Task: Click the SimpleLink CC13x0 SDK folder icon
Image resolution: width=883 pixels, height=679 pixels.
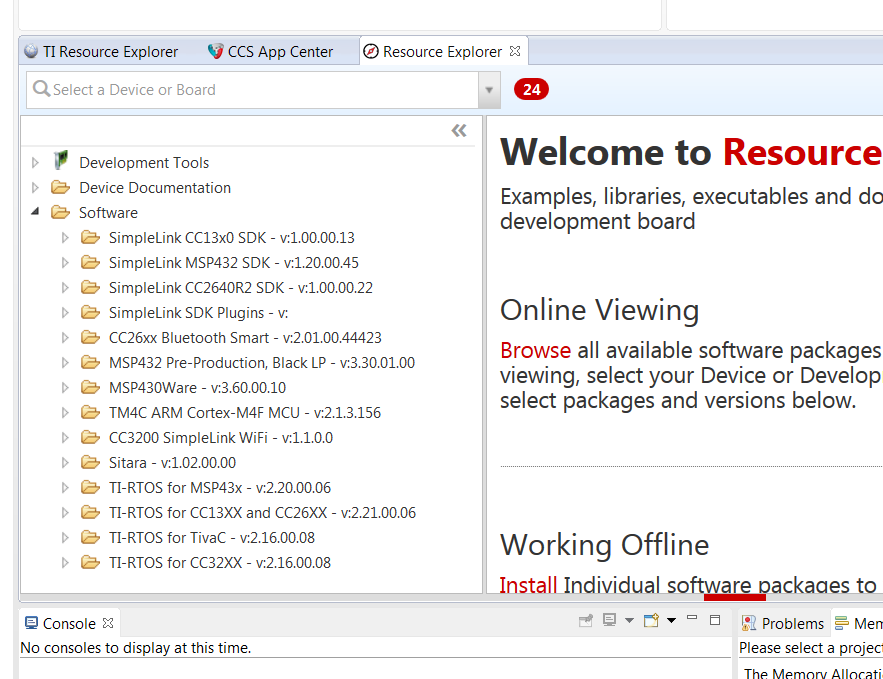Action: pos(90,237)
